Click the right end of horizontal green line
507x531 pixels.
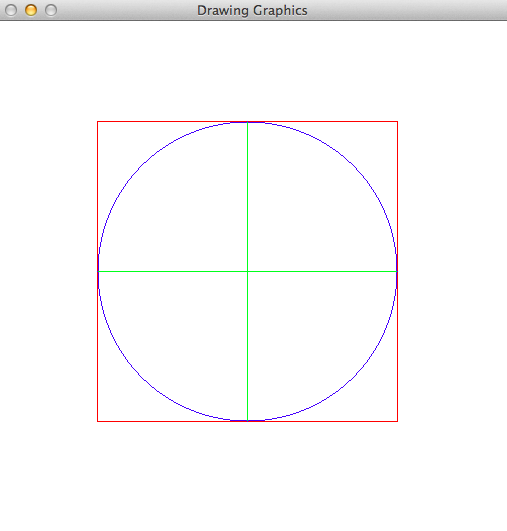pos(396,271)
